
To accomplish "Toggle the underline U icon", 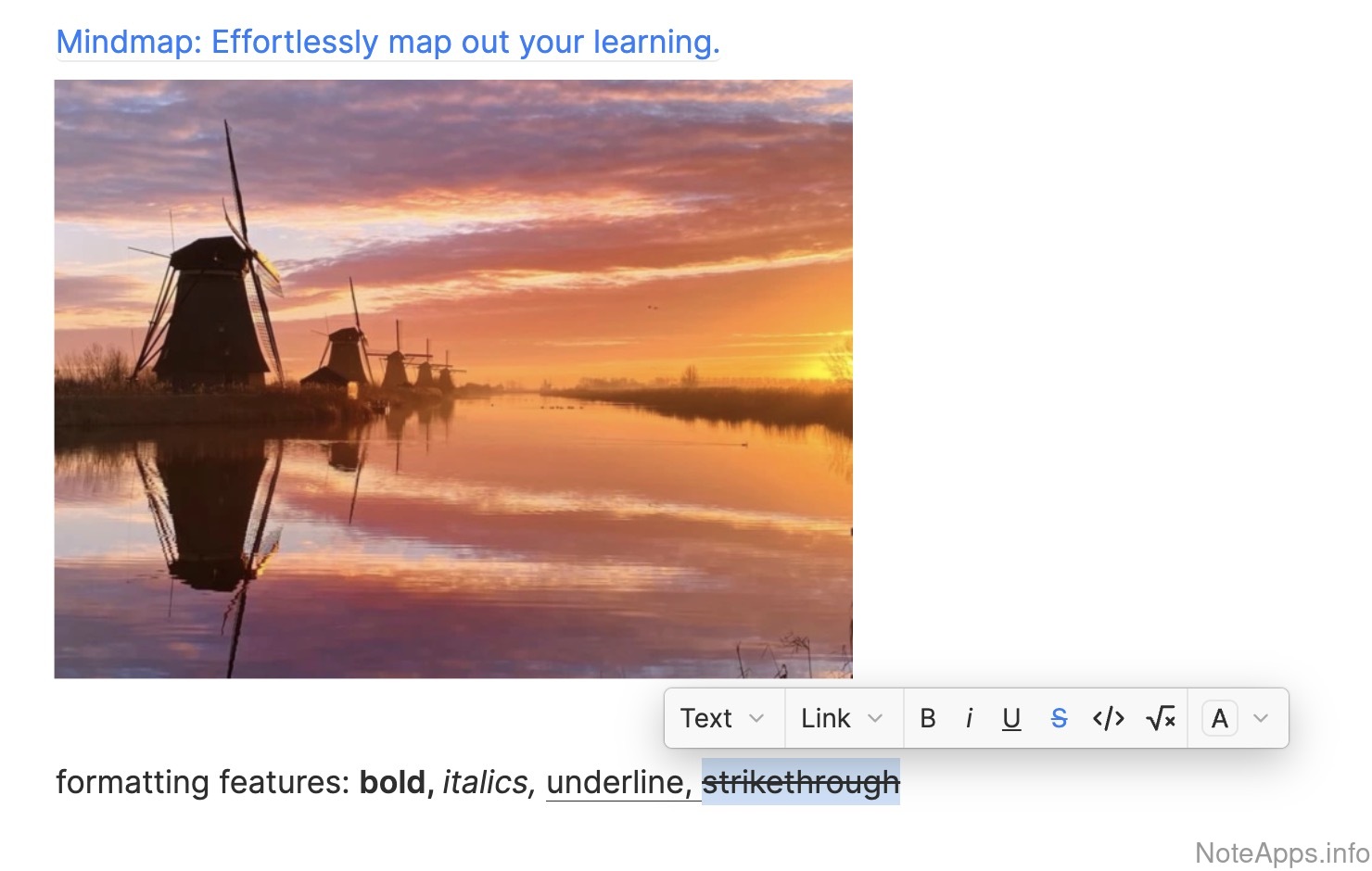I will click(x=1011, y=718).
